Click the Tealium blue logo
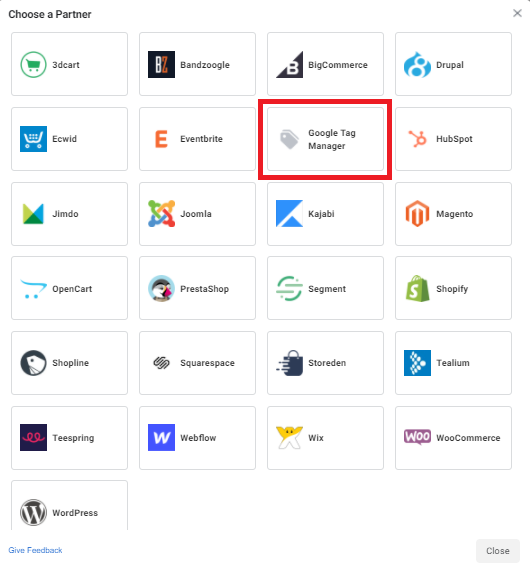This screenshot has height=567, width=530. pos(417,363)
